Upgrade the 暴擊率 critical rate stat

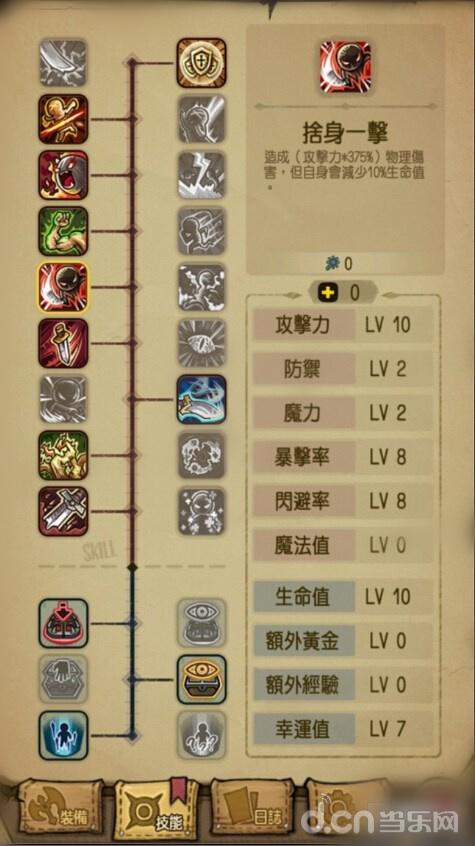[x=343, y=458]
